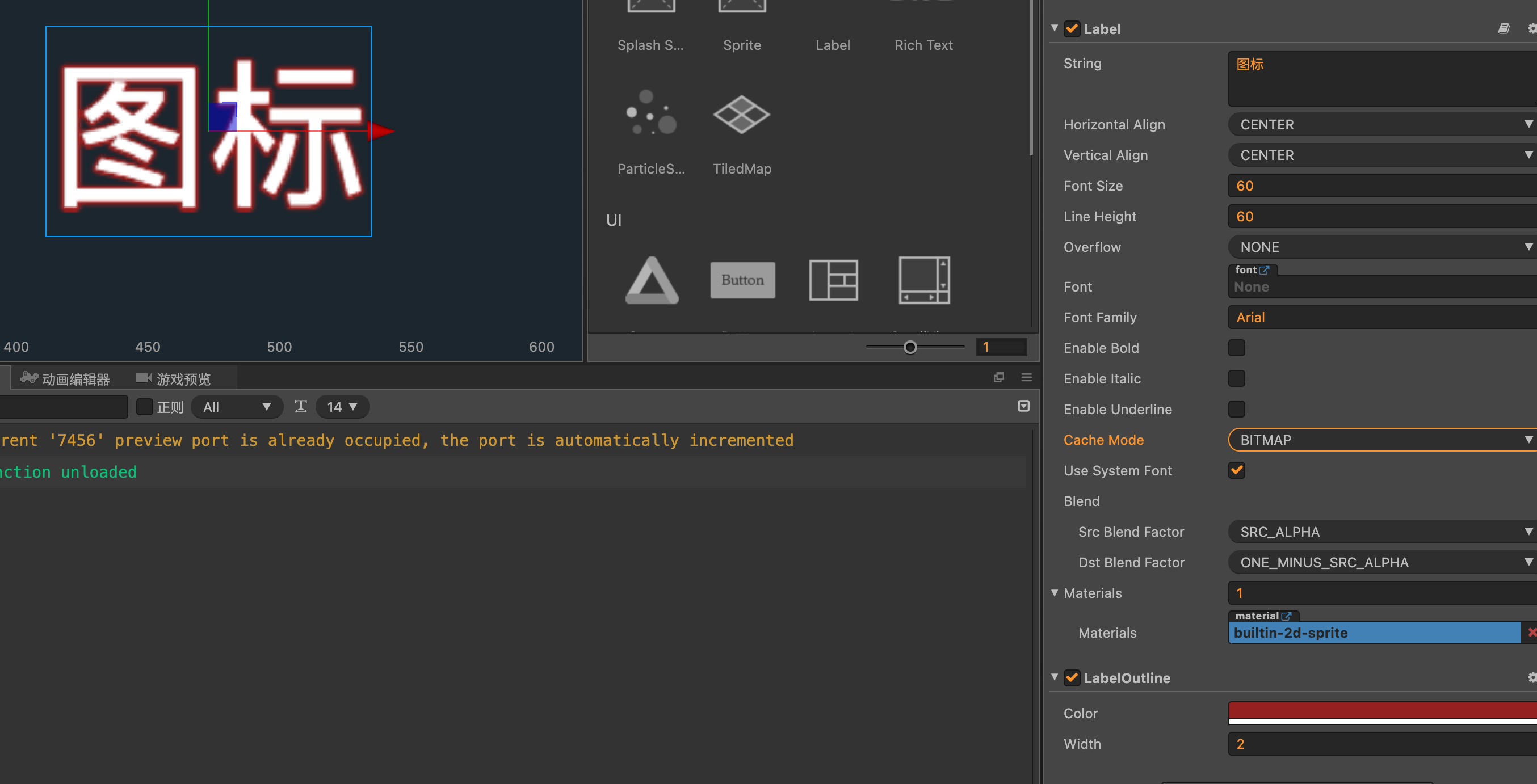Click the font external link button
The image size is (1537, 784).
(x=1263, y=270)
